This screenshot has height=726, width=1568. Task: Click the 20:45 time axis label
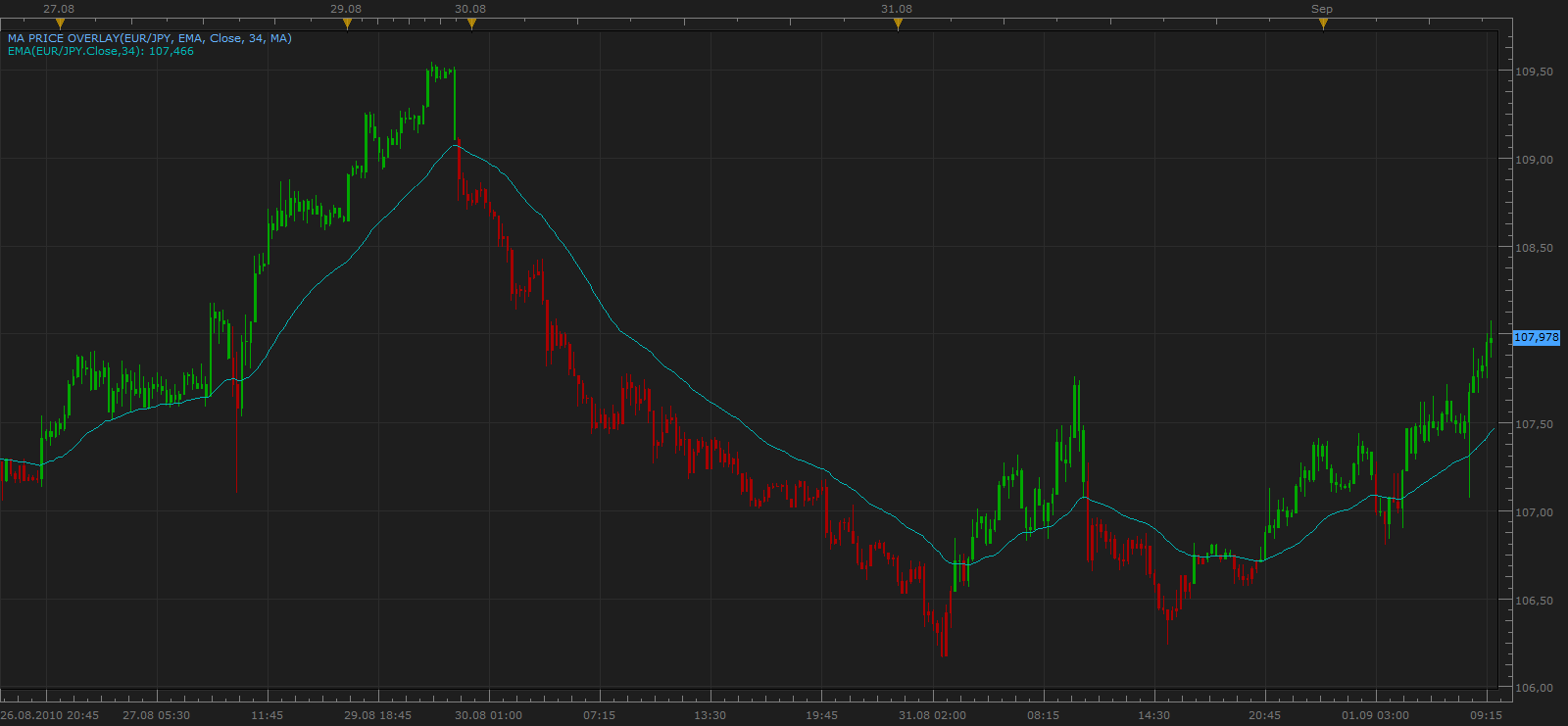click(x=1265, y=715)
